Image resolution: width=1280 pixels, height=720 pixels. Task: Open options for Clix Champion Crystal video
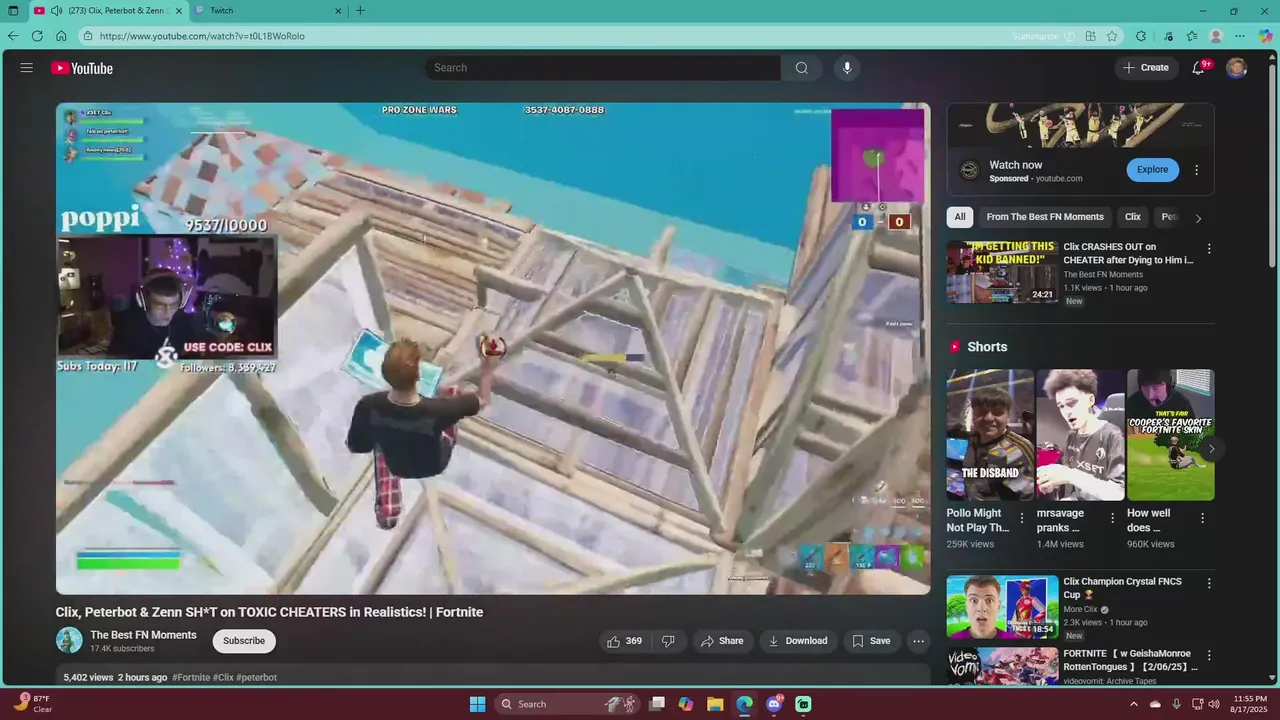click(x=1209, y=583)
